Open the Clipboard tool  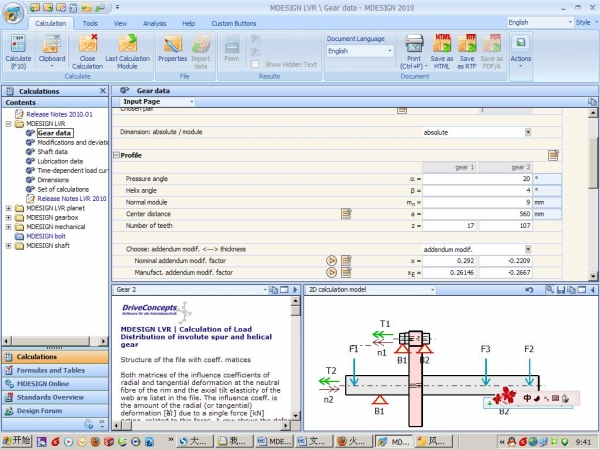52,52
